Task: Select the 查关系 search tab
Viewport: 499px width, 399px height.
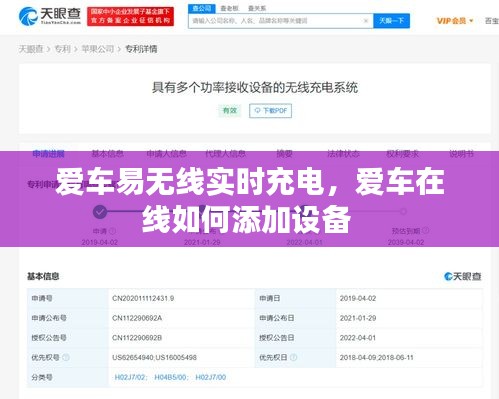Action: coord(257,8)
